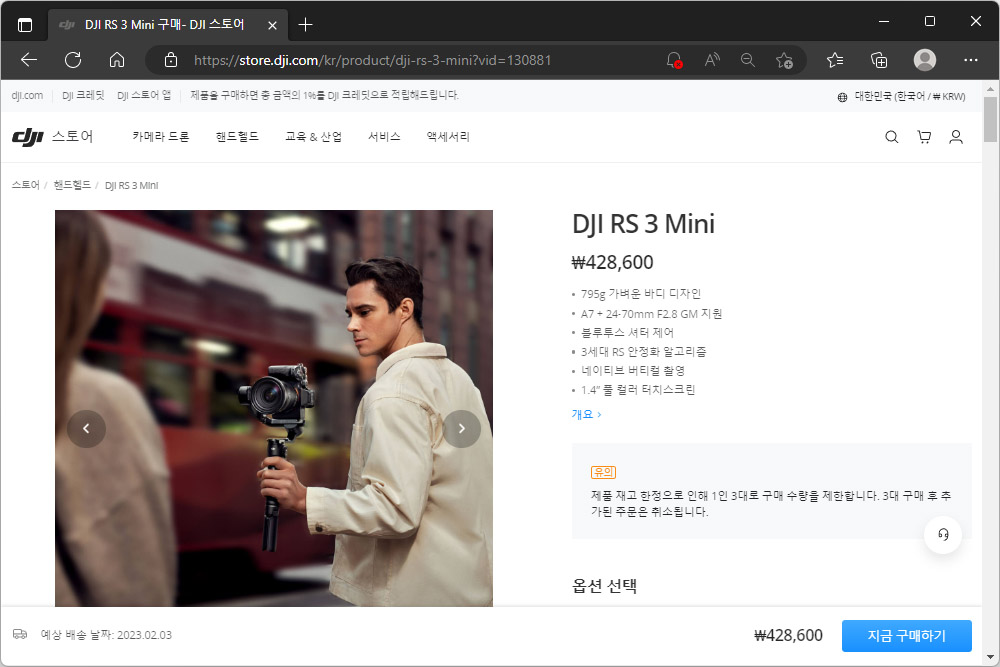
Task: Click 핸드헬드 breadcrumb link
Action: [72, 185]
